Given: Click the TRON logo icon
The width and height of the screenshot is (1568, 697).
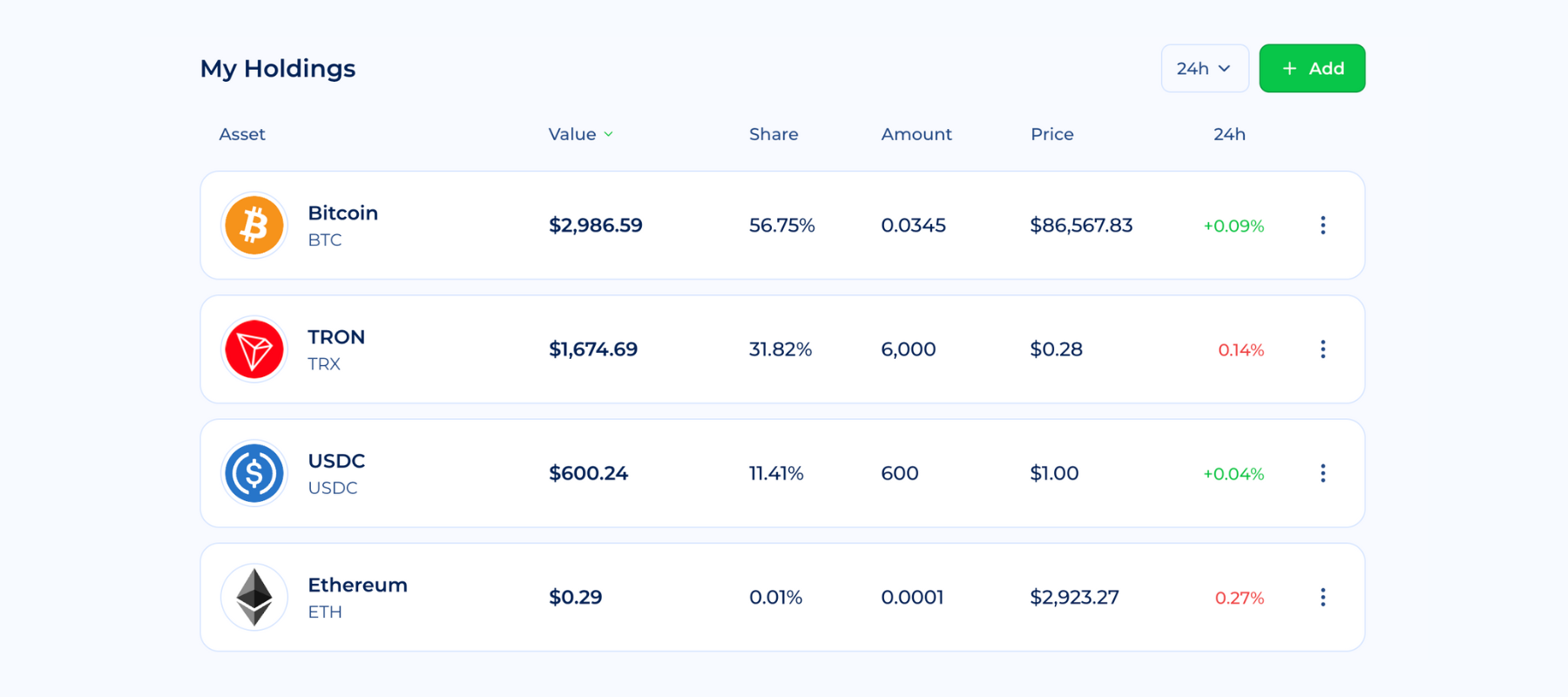Looking at the screenshot, I should pos(253,349).
